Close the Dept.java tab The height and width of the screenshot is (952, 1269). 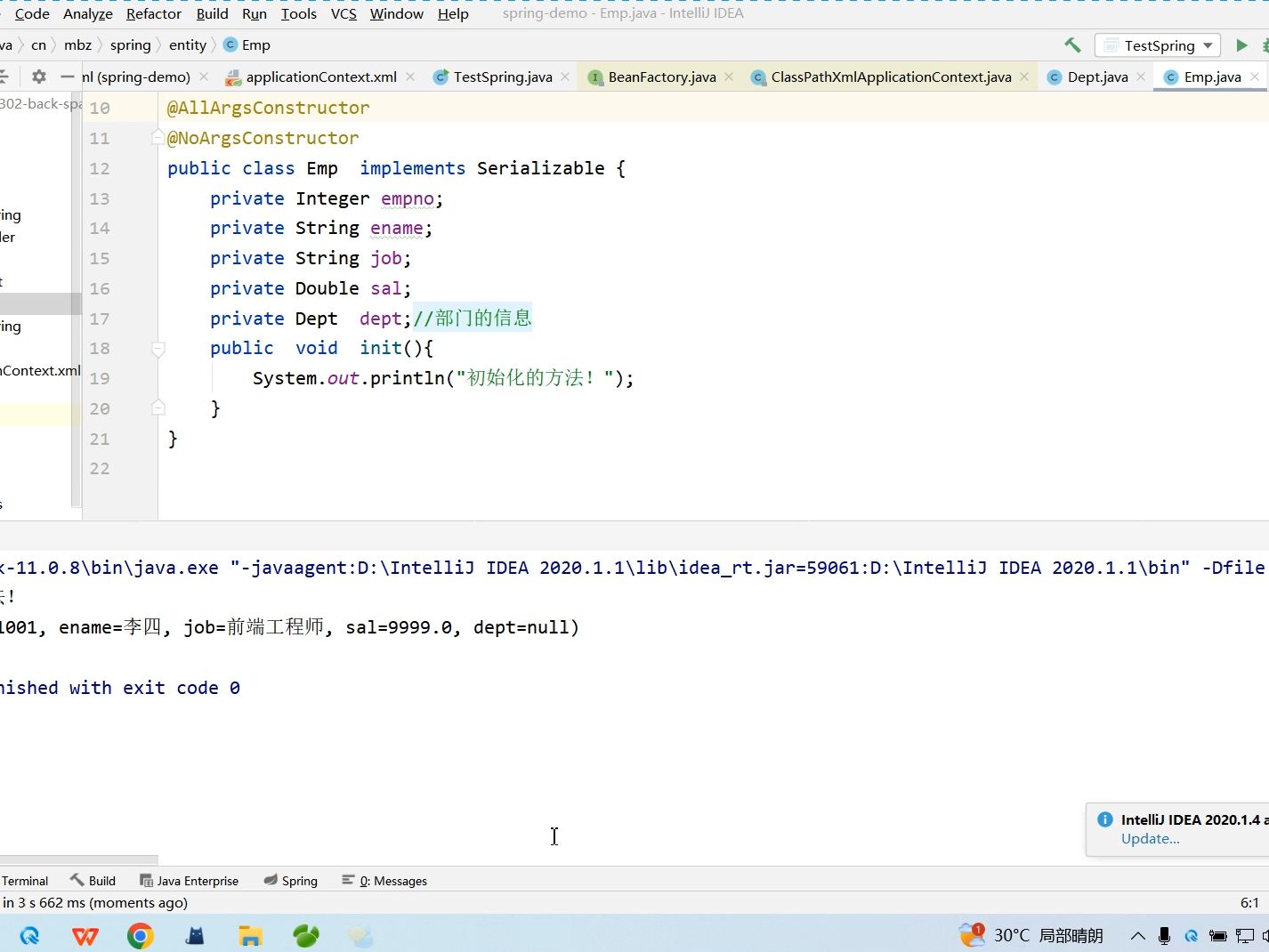(1141, 77)
